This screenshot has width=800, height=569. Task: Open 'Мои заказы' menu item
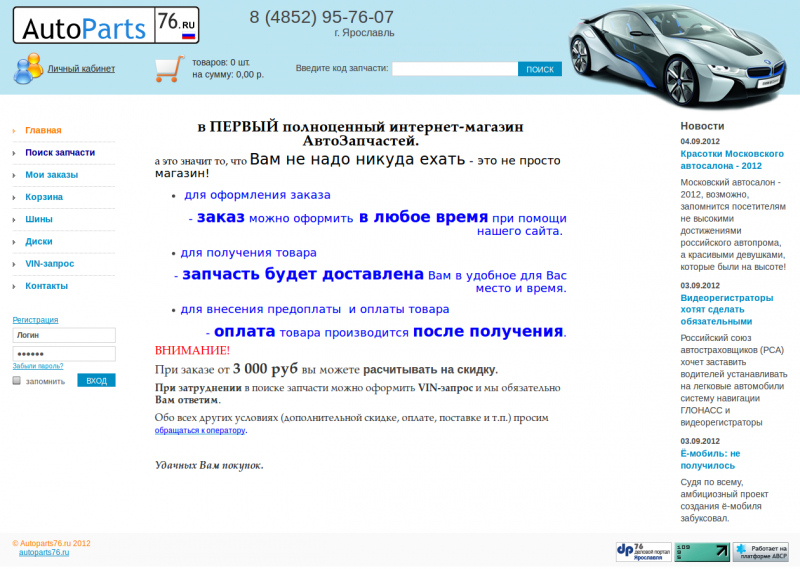pos(51,174)
